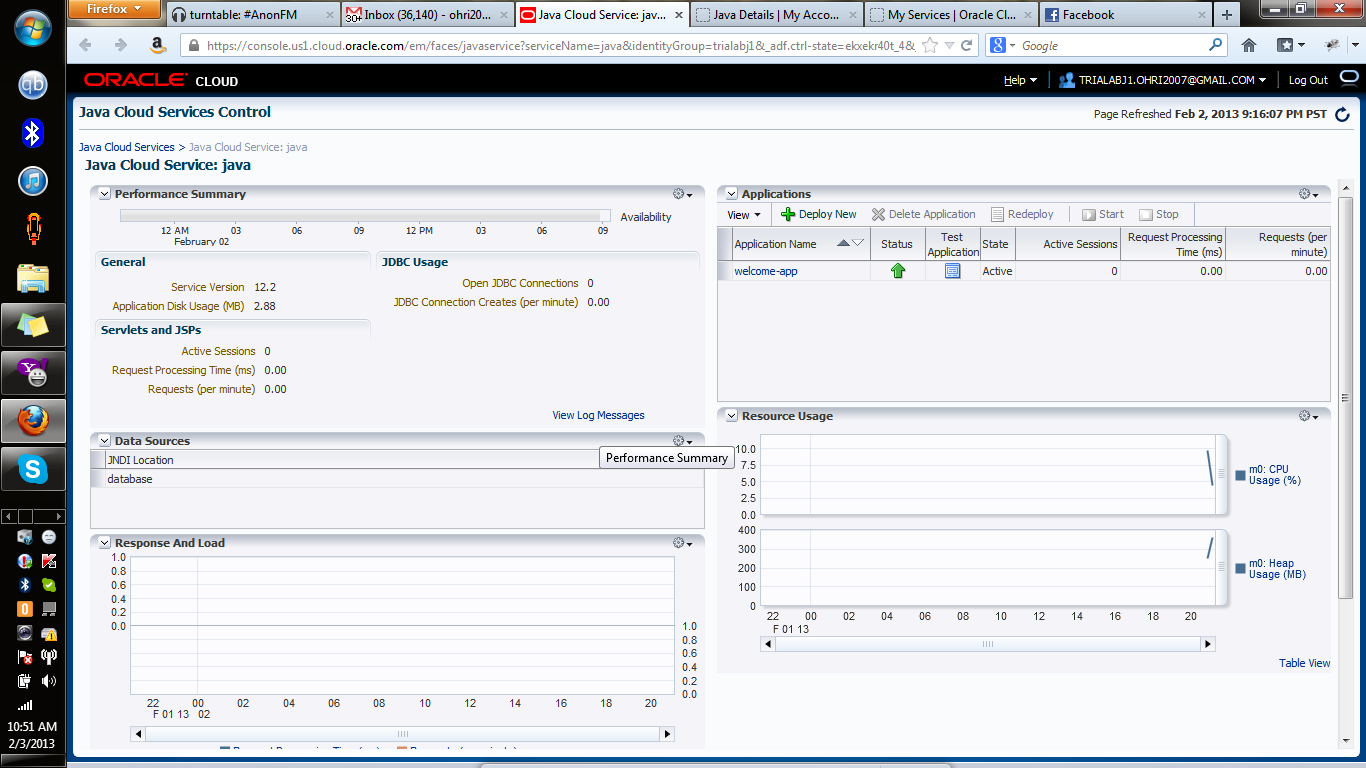Open the Applications panel gear menu
This screenshot has height=768, width=1366.
pyautogui.click(x=1308, y=194)
